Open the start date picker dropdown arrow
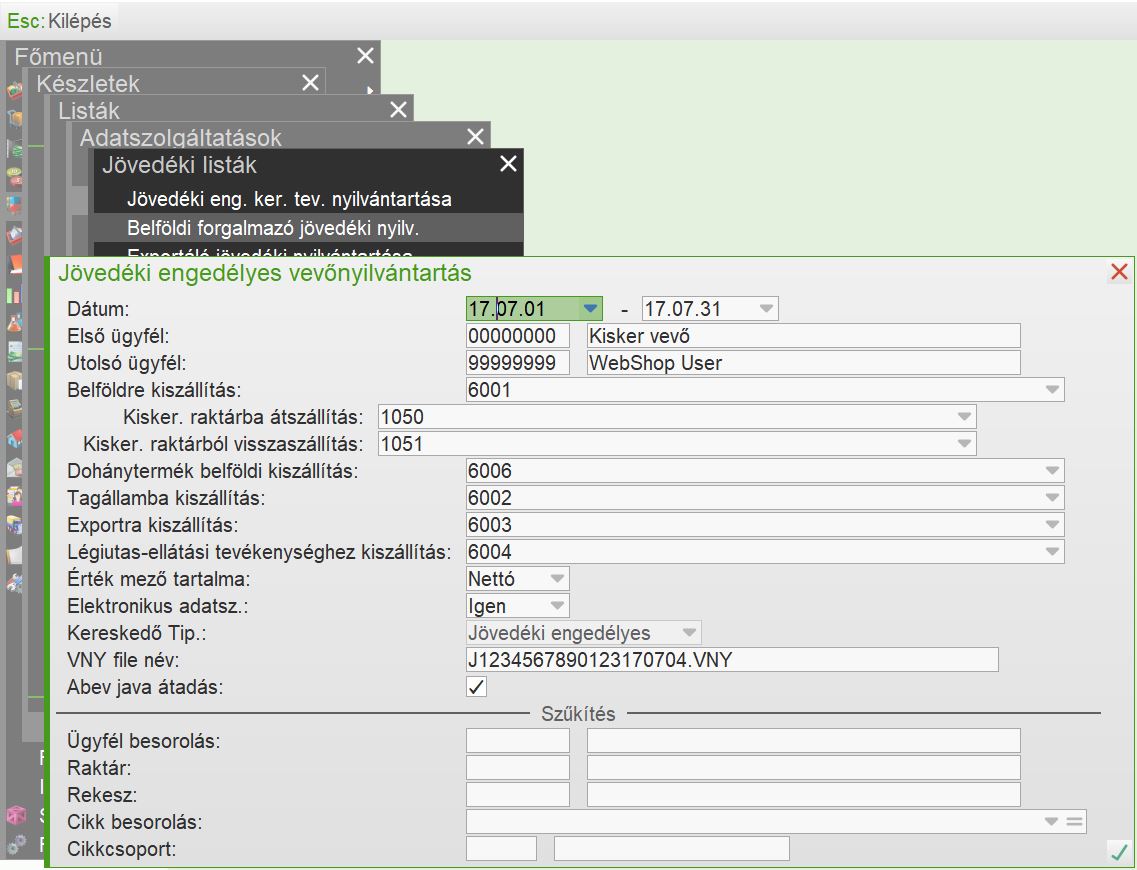The width and height of the screenshot is (1137, 870). coord(591,309)
